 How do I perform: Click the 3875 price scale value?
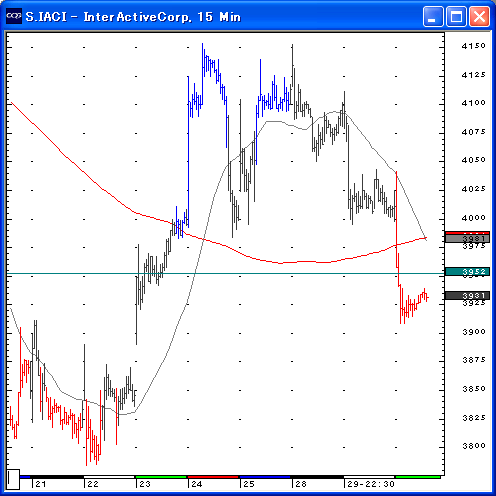(473, 360)
